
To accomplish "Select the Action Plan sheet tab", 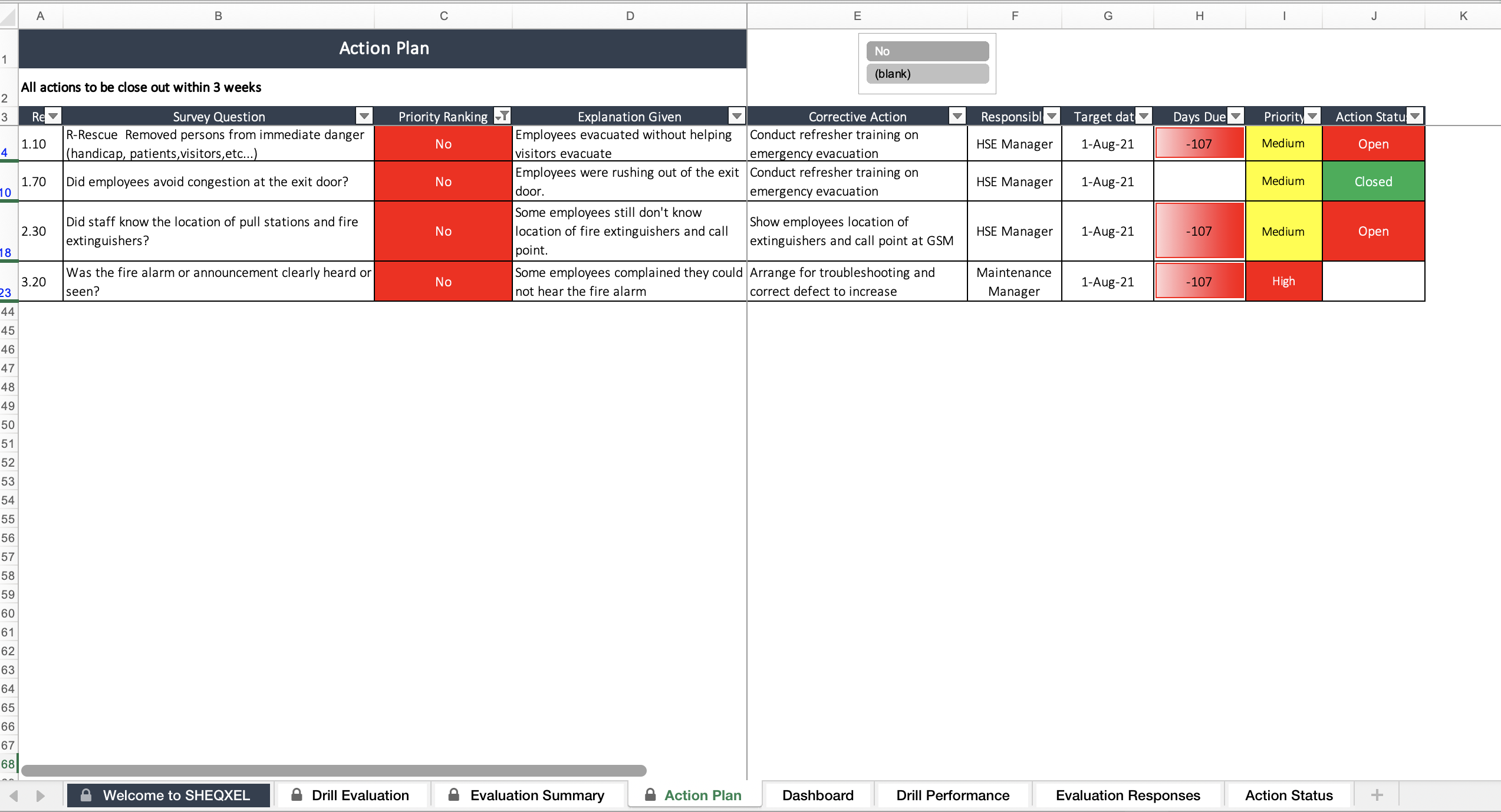I will click(x=694, y=795).
